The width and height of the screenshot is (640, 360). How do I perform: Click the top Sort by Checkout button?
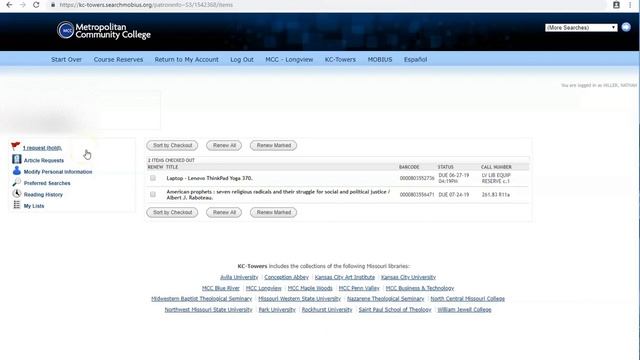pos(172,145)
